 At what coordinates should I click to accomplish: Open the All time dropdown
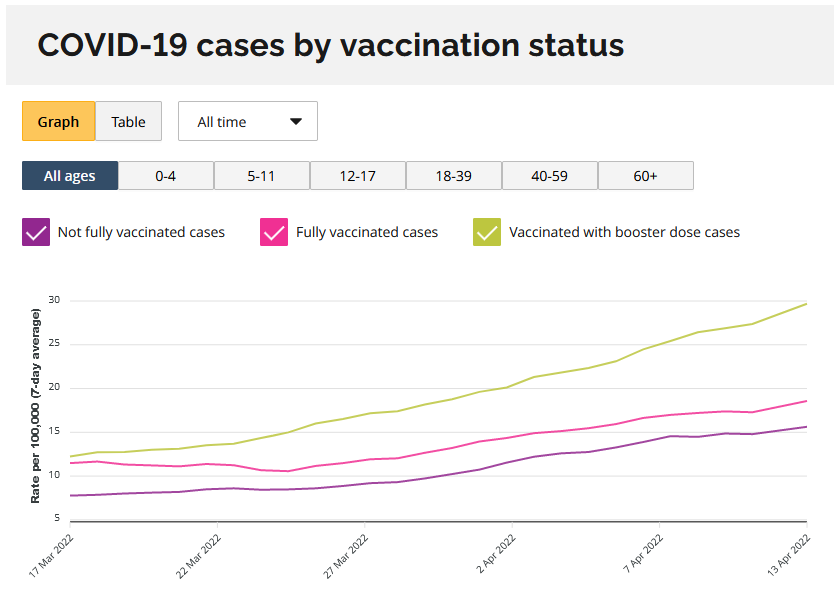(x=248, y=121)
